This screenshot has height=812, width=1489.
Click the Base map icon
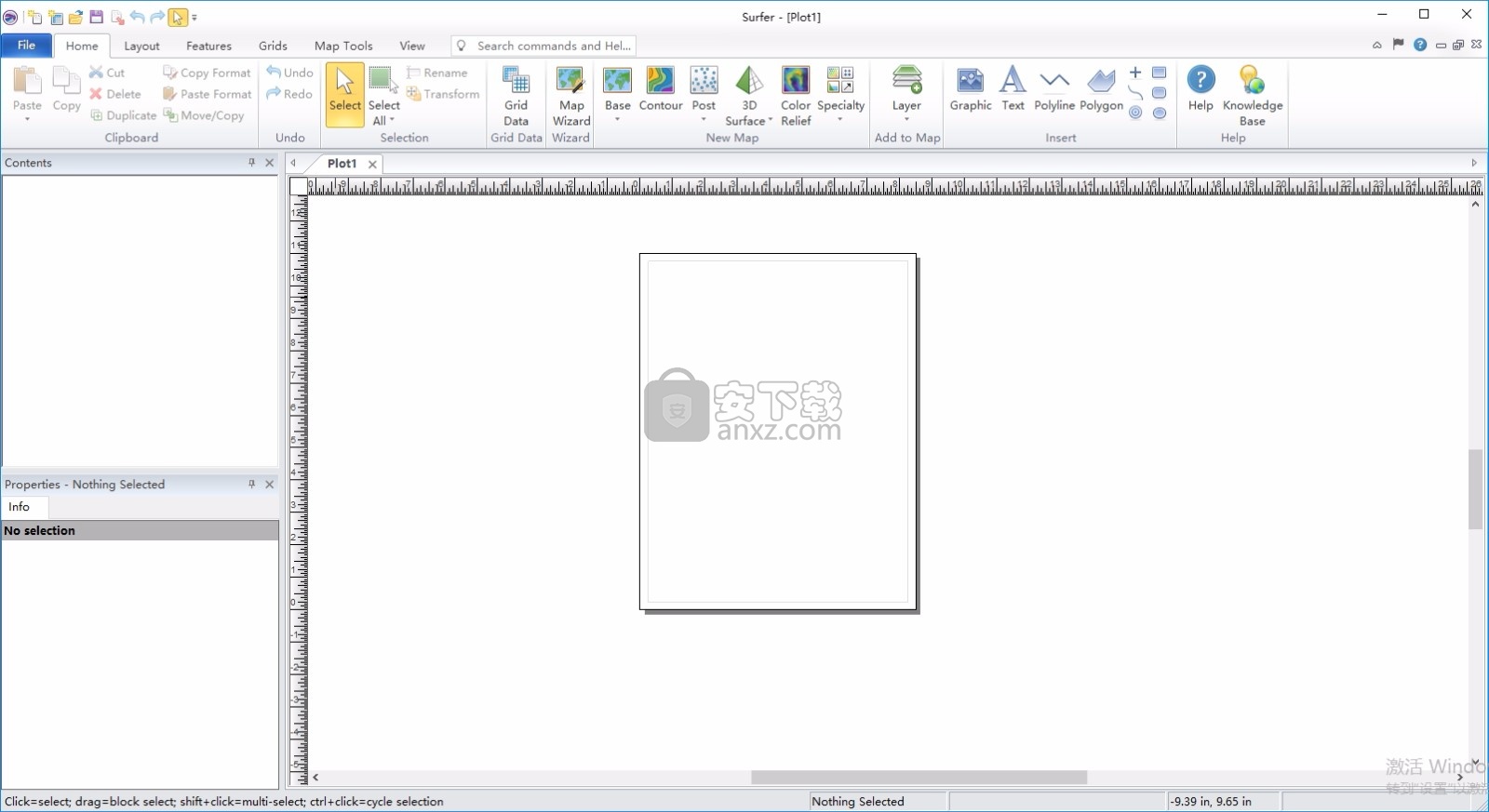click(617, 80)
